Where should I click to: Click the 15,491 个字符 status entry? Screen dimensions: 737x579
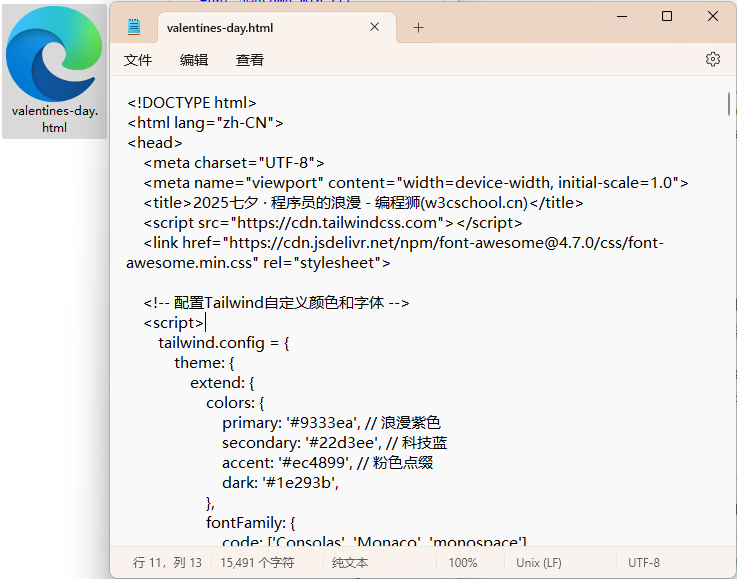[257, 563]
